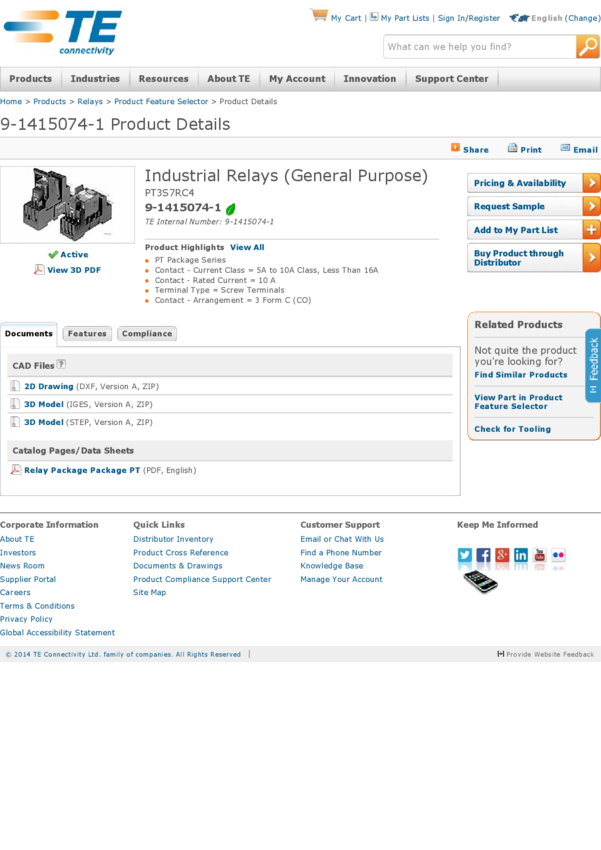Open the 2D Drawing DXF file link
Image resolution: width=601 pixels, height=850 pixels.
coord(49,387)
